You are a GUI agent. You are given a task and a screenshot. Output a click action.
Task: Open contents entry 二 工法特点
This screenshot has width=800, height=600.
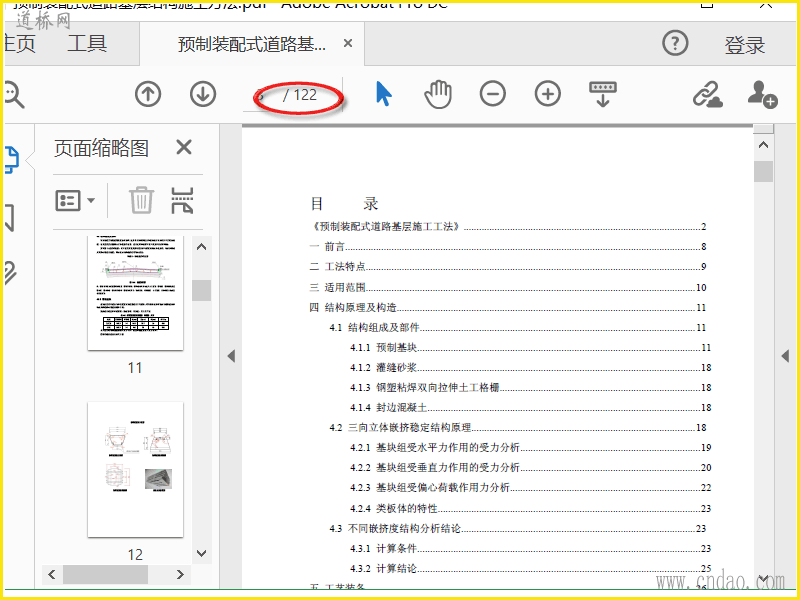(508, 266)
